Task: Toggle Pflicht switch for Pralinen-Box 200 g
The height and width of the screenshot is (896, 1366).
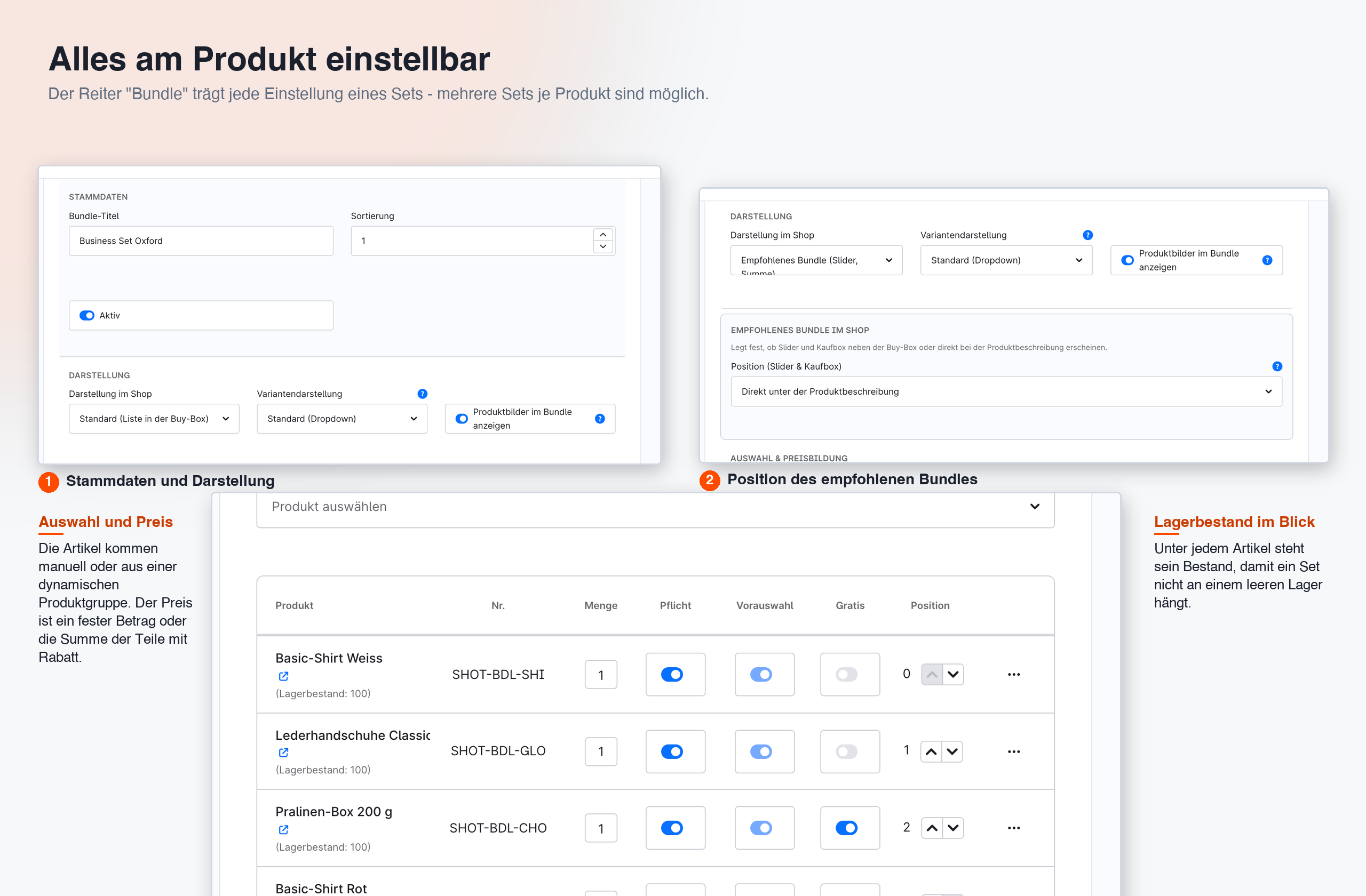Action: click(672, 828)
